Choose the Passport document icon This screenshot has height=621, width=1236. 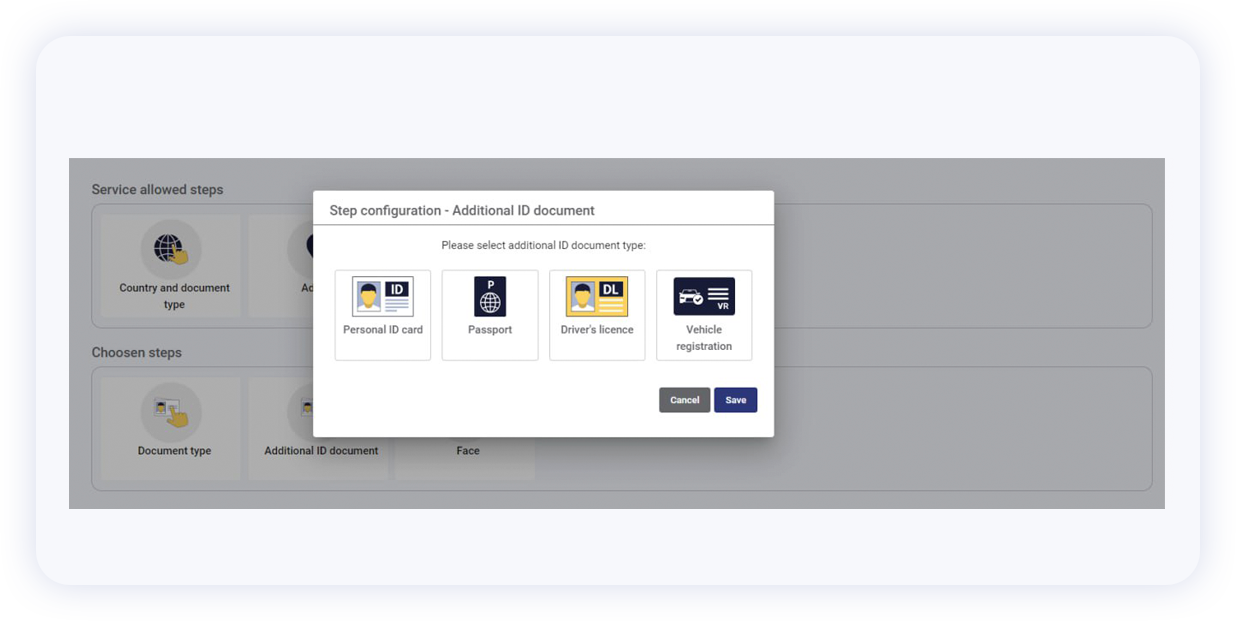coord(490,296)
